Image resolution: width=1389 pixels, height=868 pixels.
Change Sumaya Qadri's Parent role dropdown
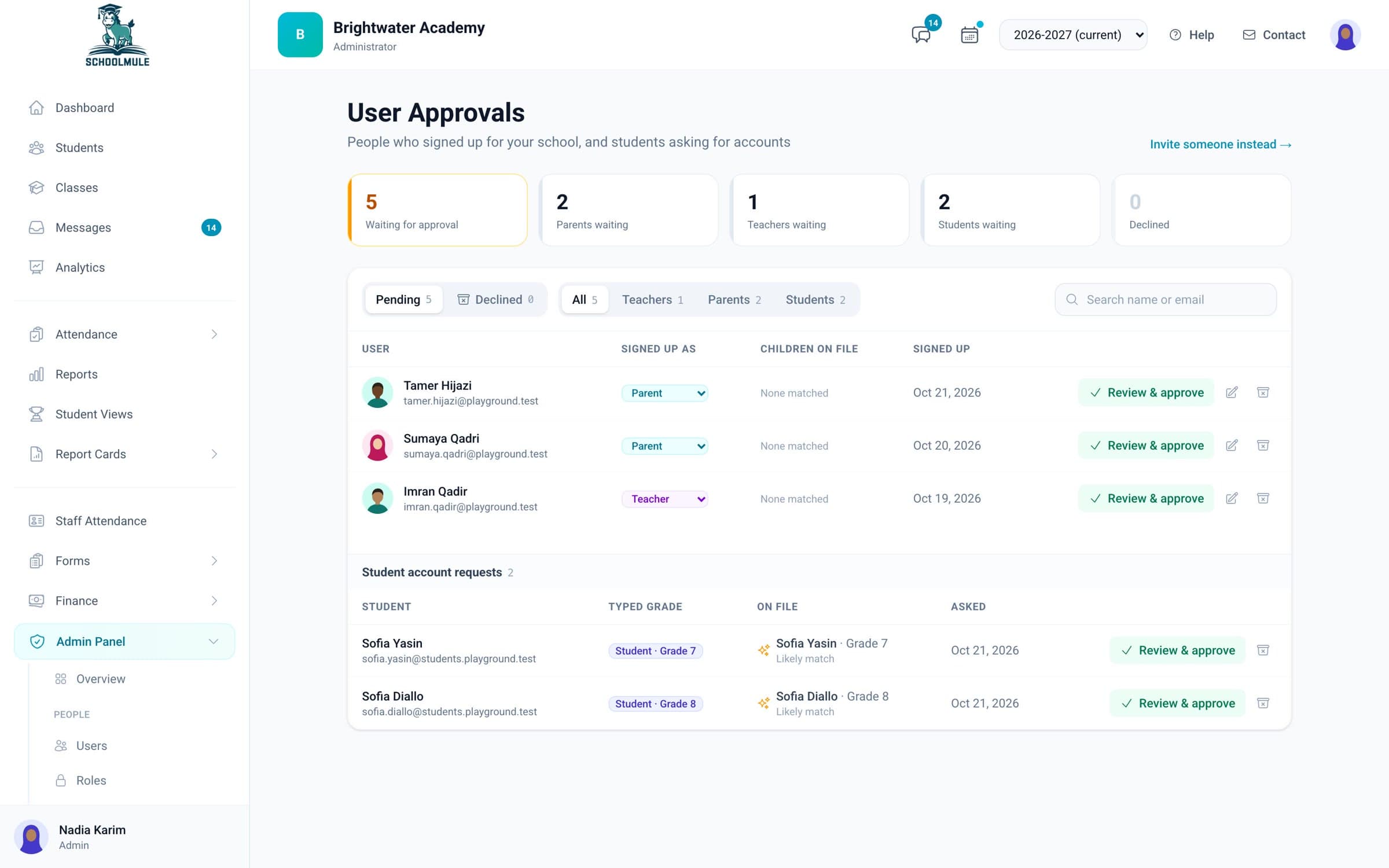click(664, 446)
